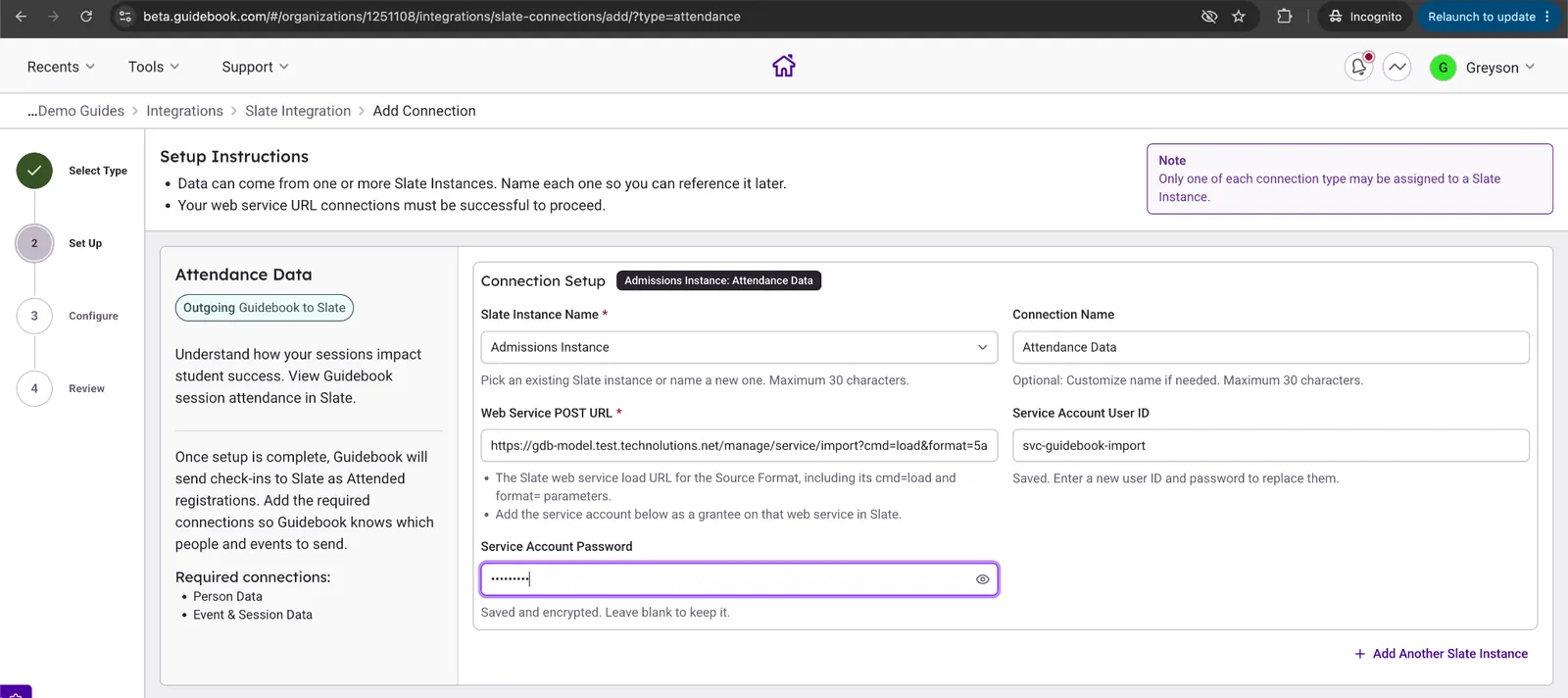Open the Tools menu
1568x698 pixels.
(x=154, y=67)
